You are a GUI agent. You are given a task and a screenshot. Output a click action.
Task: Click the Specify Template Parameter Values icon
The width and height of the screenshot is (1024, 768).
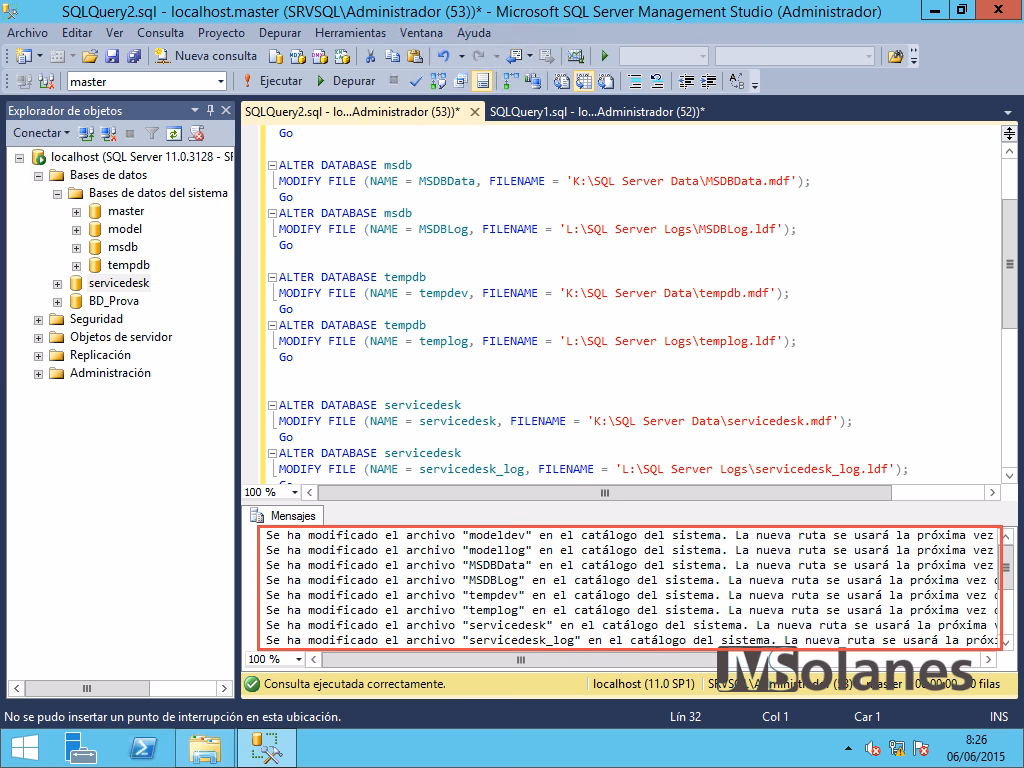[x=737, y=82]
